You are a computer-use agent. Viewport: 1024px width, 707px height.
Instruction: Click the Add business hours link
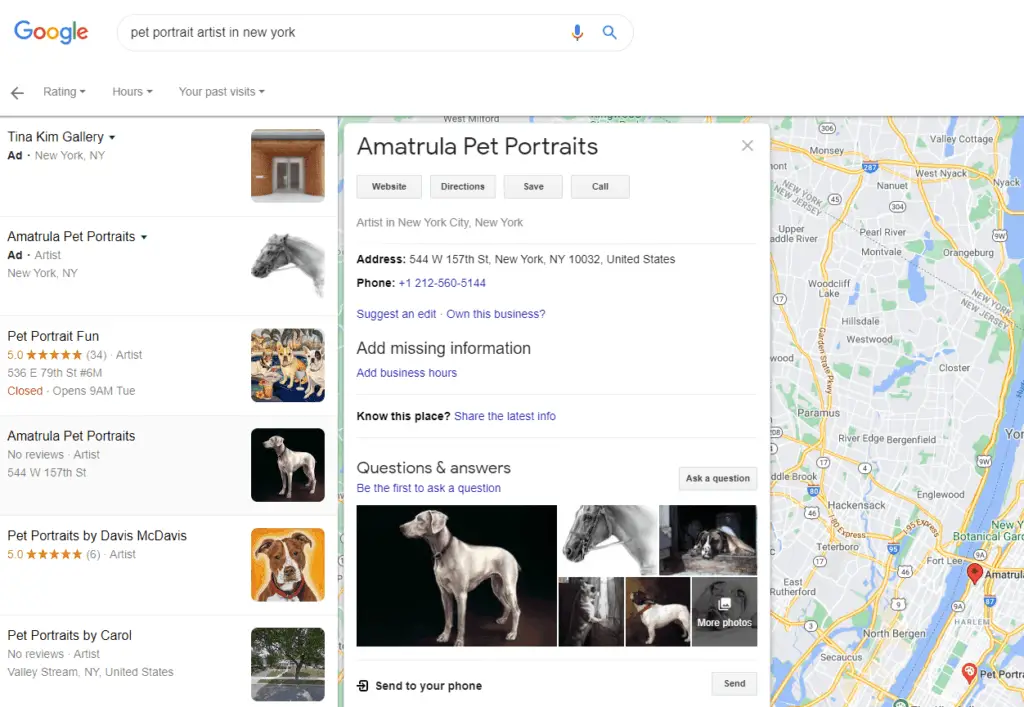tap(407, 373)
